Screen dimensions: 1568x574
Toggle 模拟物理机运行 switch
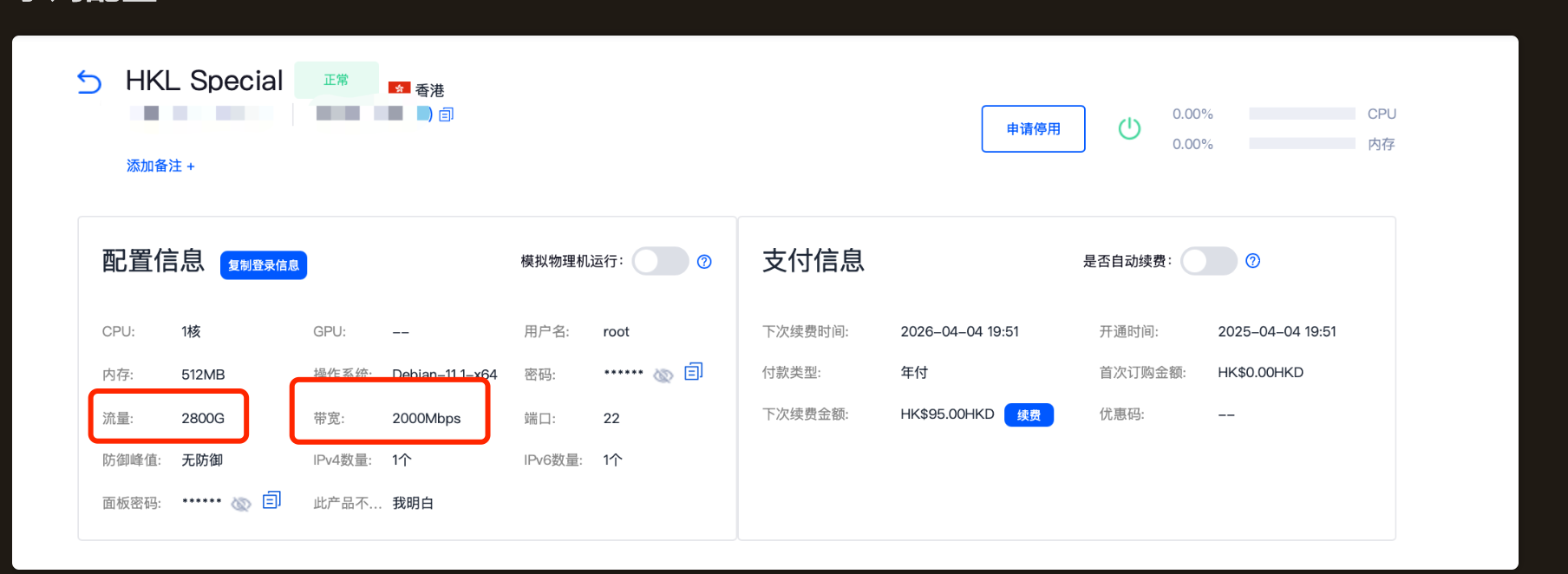tap(660, 261)
